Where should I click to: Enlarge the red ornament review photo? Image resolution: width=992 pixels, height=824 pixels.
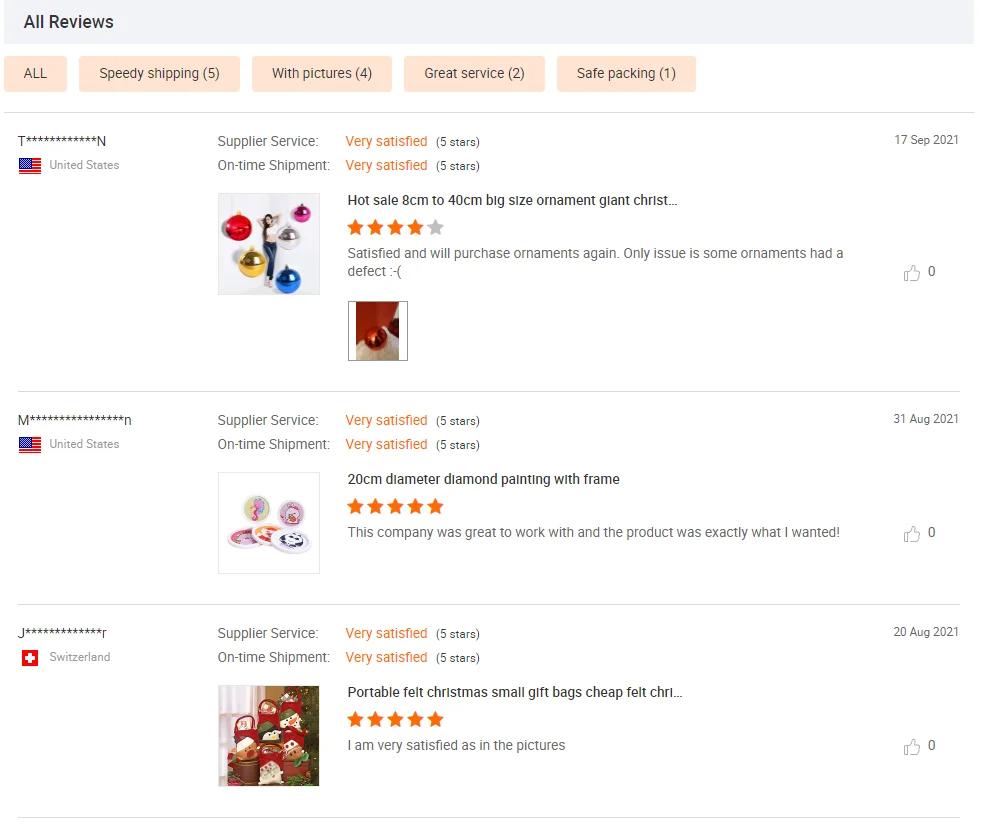pos(378,331)
